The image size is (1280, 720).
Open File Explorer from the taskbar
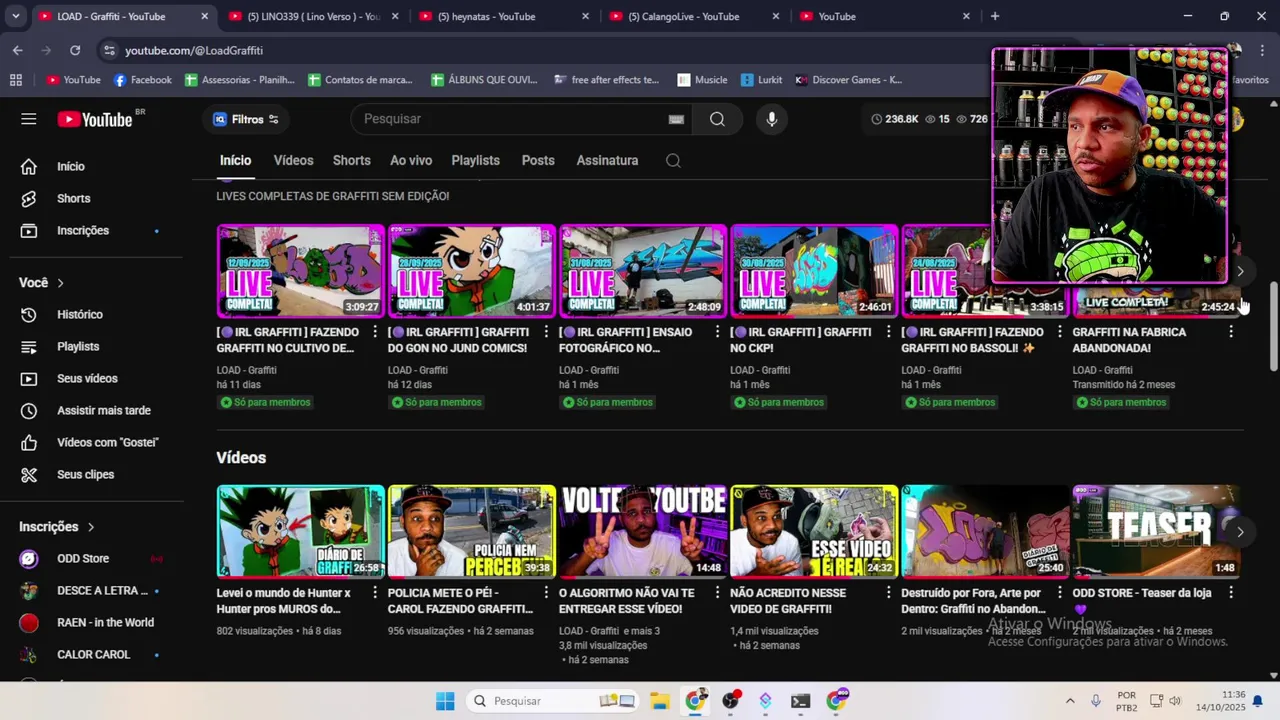[659, 701]
